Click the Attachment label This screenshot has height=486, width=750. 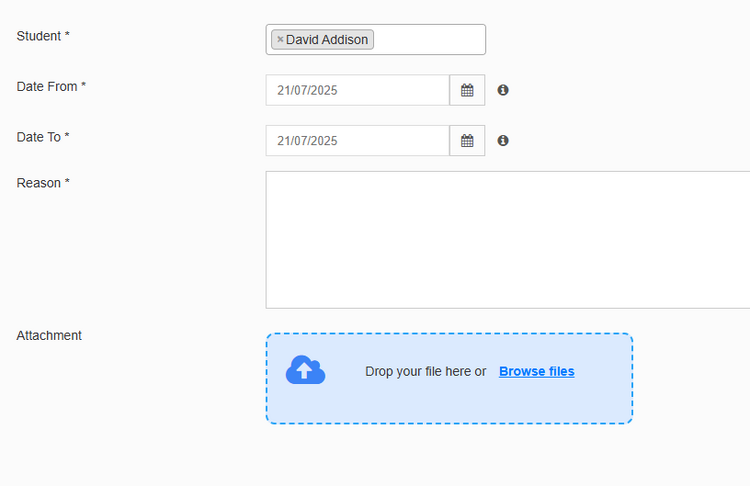coord(49,336)
